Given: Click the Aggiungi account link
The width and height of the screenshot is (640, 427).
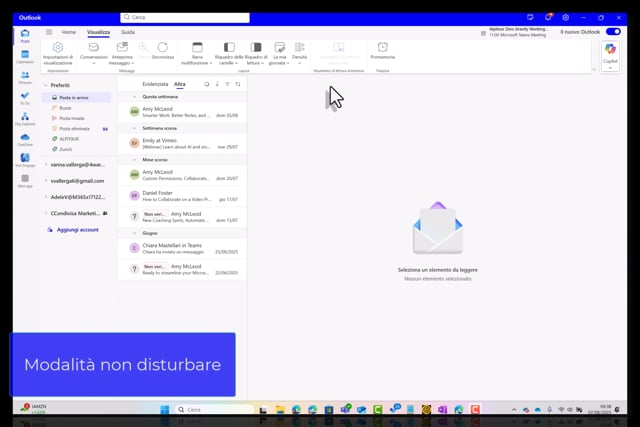Looking at the screenshot, I should [78, 230].
